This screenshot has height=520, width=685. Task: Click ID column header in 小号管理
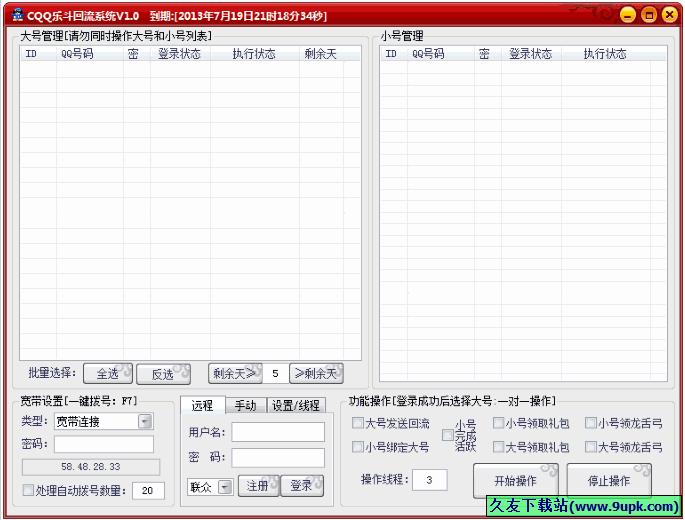click(x=394, y=54)
